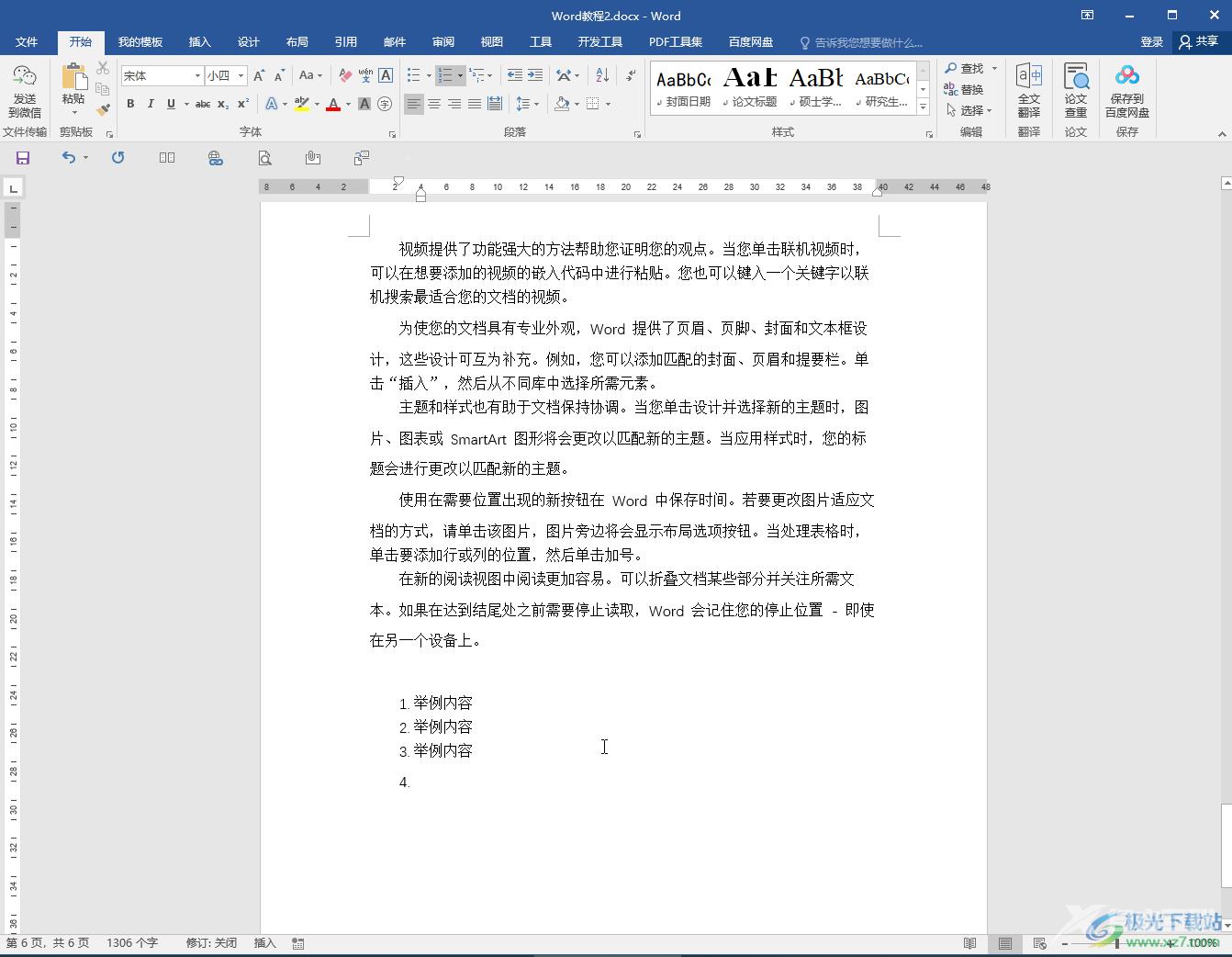Viewport: 1232px width, 957px height.
Task: Click the Cut scissors icon
Action: pyautogui.click(x=103, y=69)
